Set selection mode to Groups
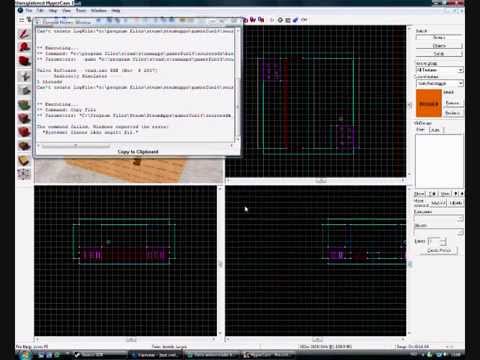 439,38
